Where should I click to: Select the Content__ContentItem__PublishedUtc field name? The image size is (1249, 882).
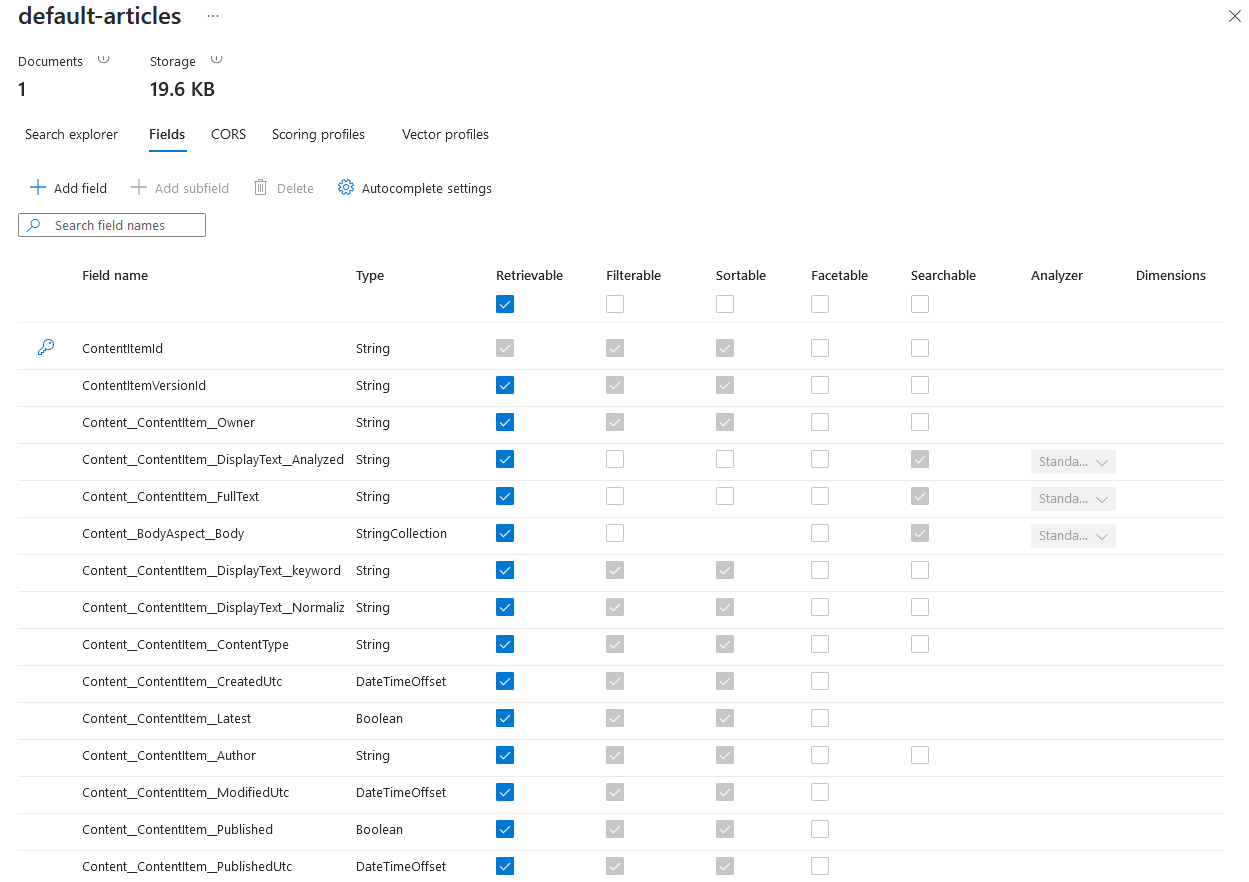(x=187, y=866)
